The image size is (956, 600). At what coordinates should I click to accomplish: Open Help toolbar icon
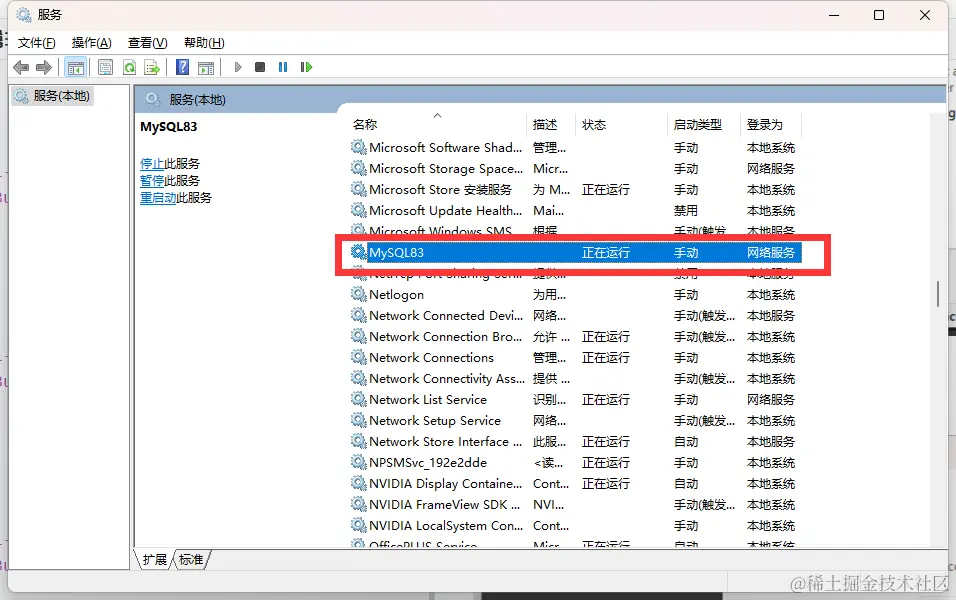(182, 67)
